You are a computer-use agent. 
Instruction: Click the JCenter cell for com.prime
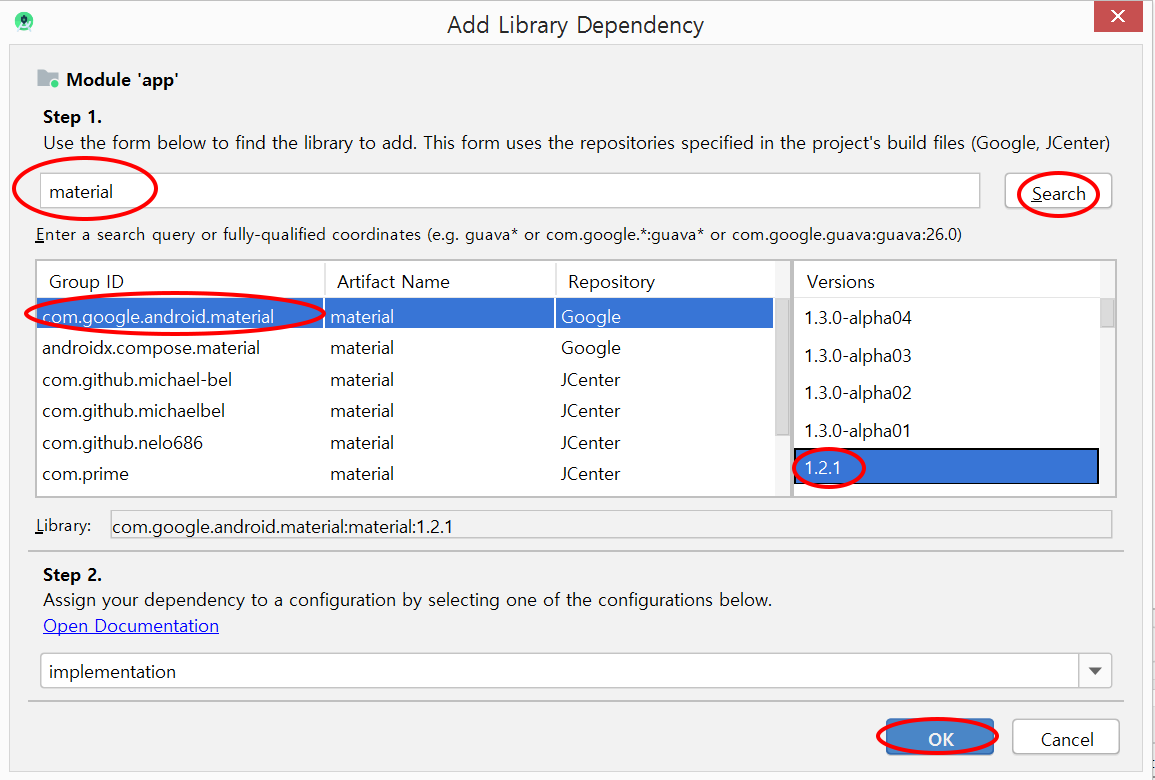coord(590,474)
